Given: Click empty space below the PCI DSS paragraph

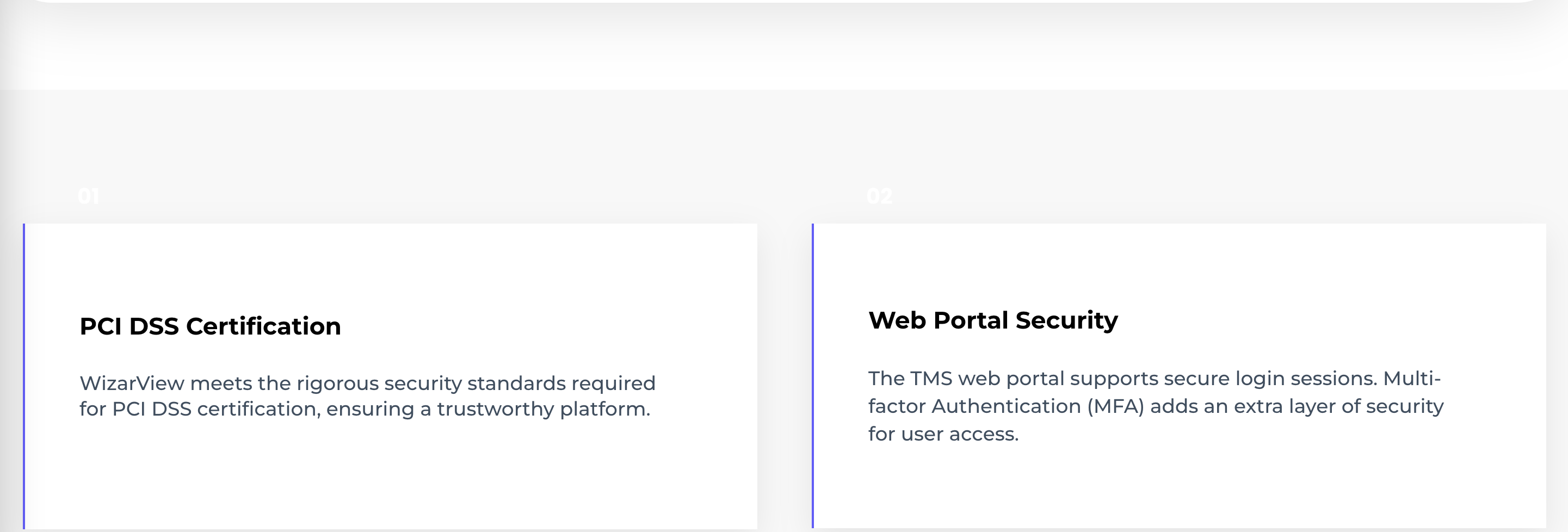Looking at the screenshot, I should pos(390,475).
